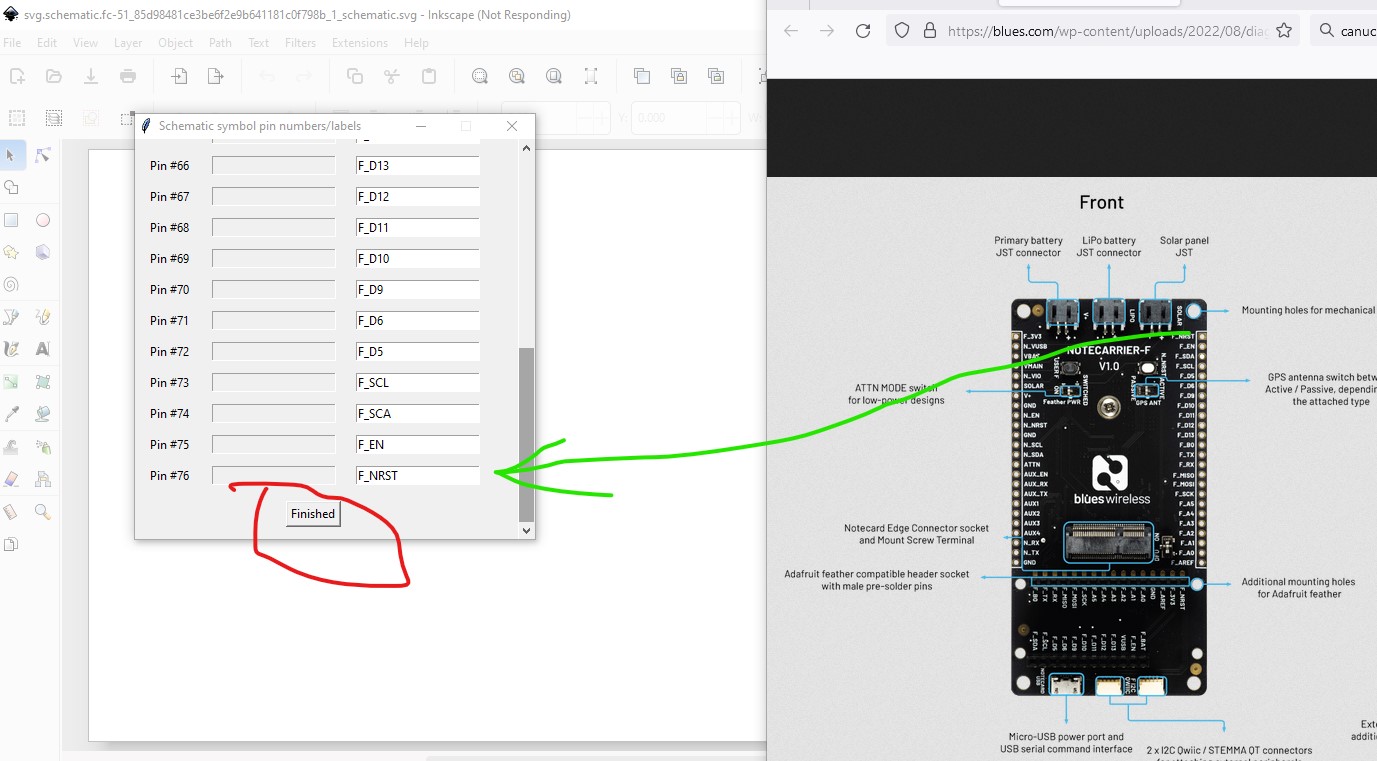Click the Open file folder icon
Viewport: 1377px width, 761px height.
pos(54,76)
